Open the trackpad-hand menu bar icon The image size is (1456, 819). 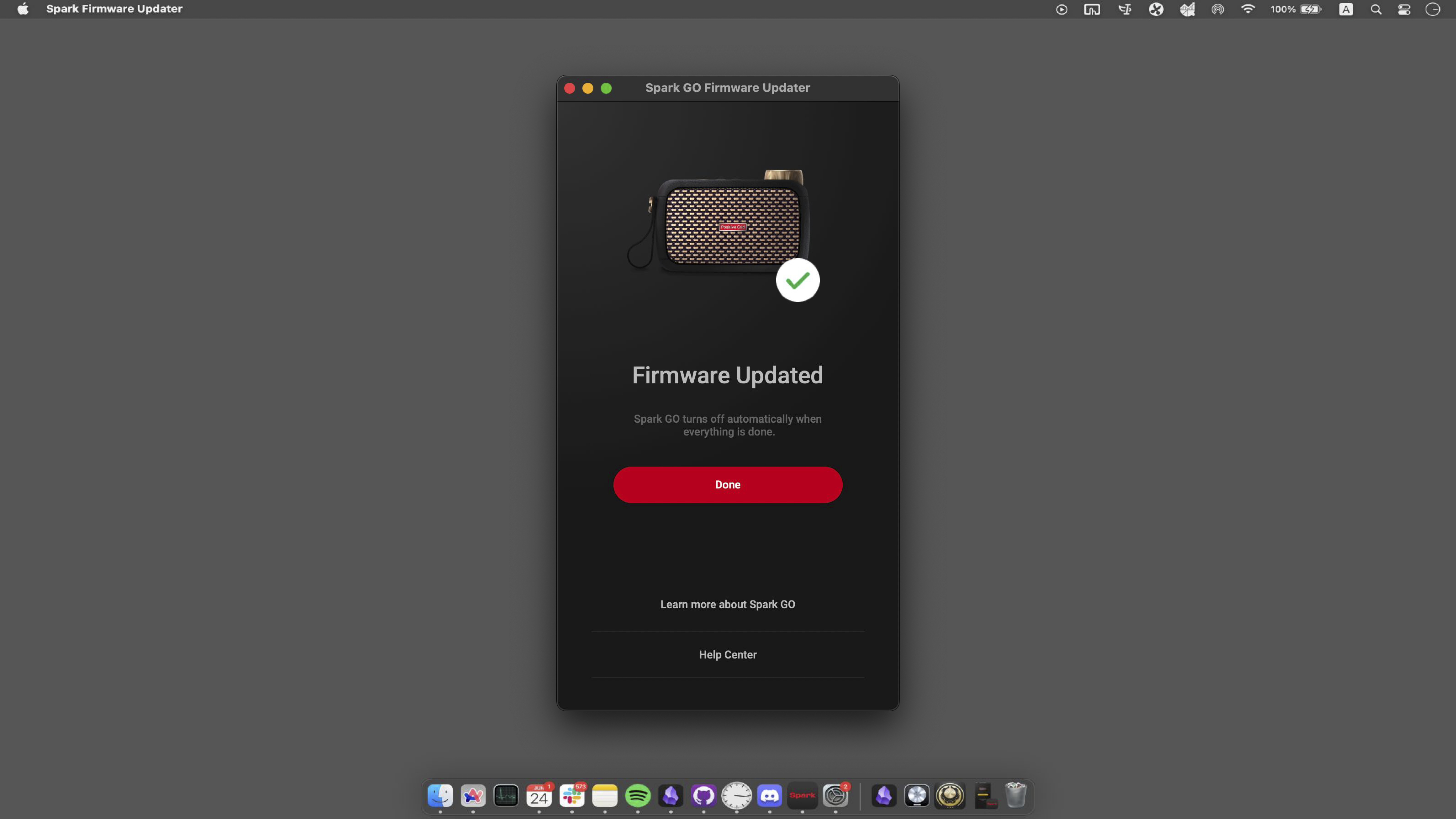point(1092,10)
